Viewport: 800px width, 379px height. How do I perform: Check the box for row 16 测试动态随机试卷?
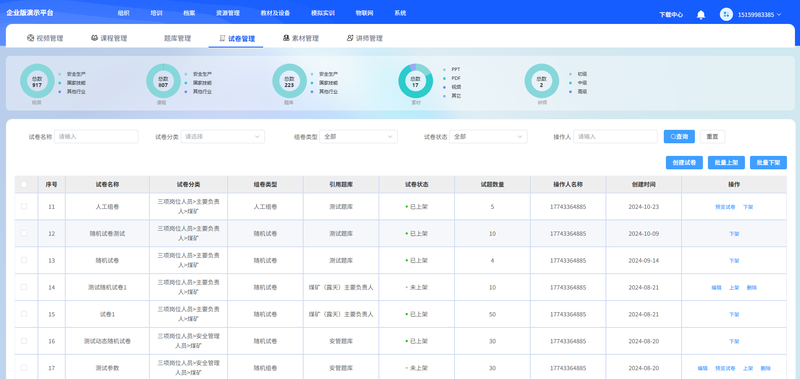coord(24,341)
